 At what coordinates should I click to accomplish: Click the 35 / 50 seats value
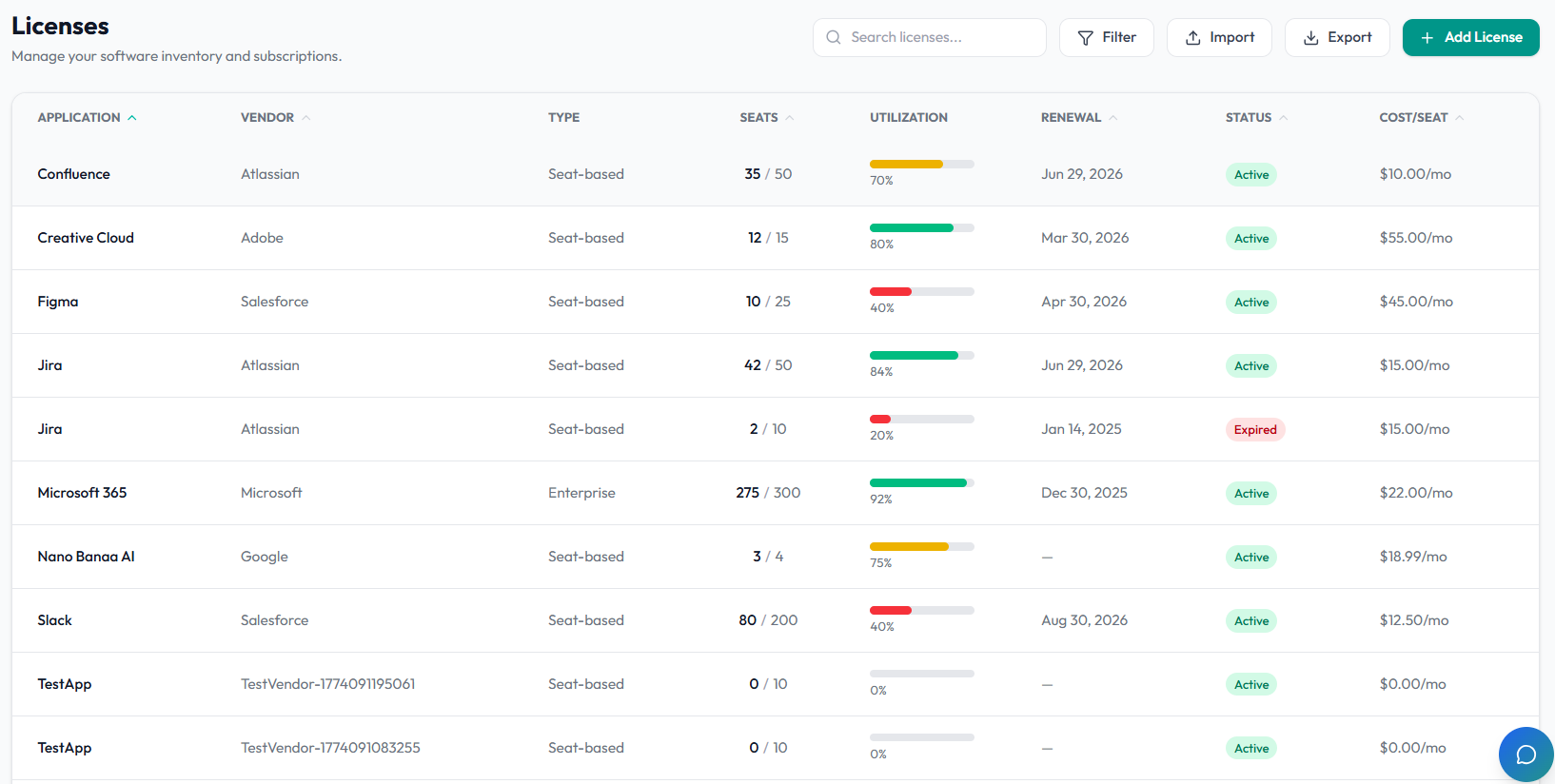click(x=768, y=174)
